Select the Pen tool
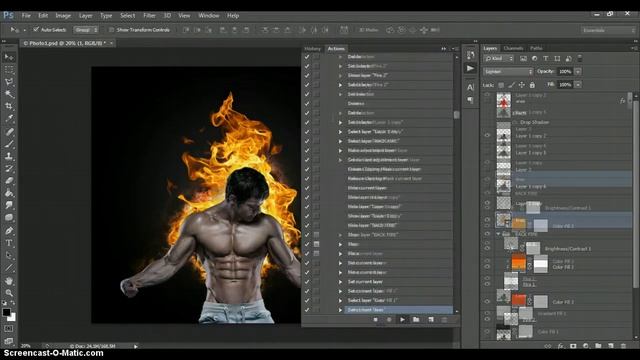The width and height of the screenshot is (640, 360). tap(9, 231)
